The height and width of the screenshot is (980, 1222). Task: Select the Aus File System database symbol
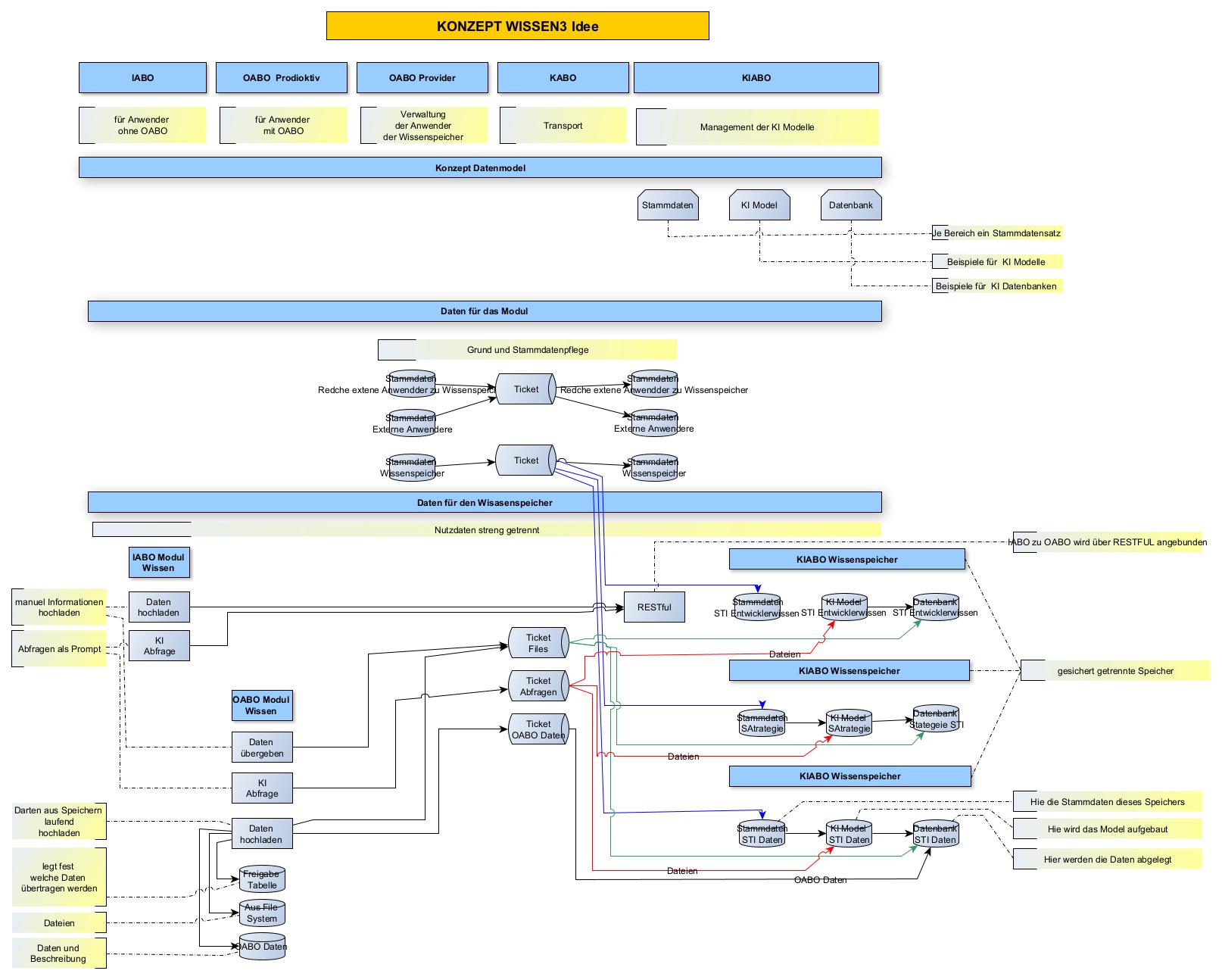(262, 913)
